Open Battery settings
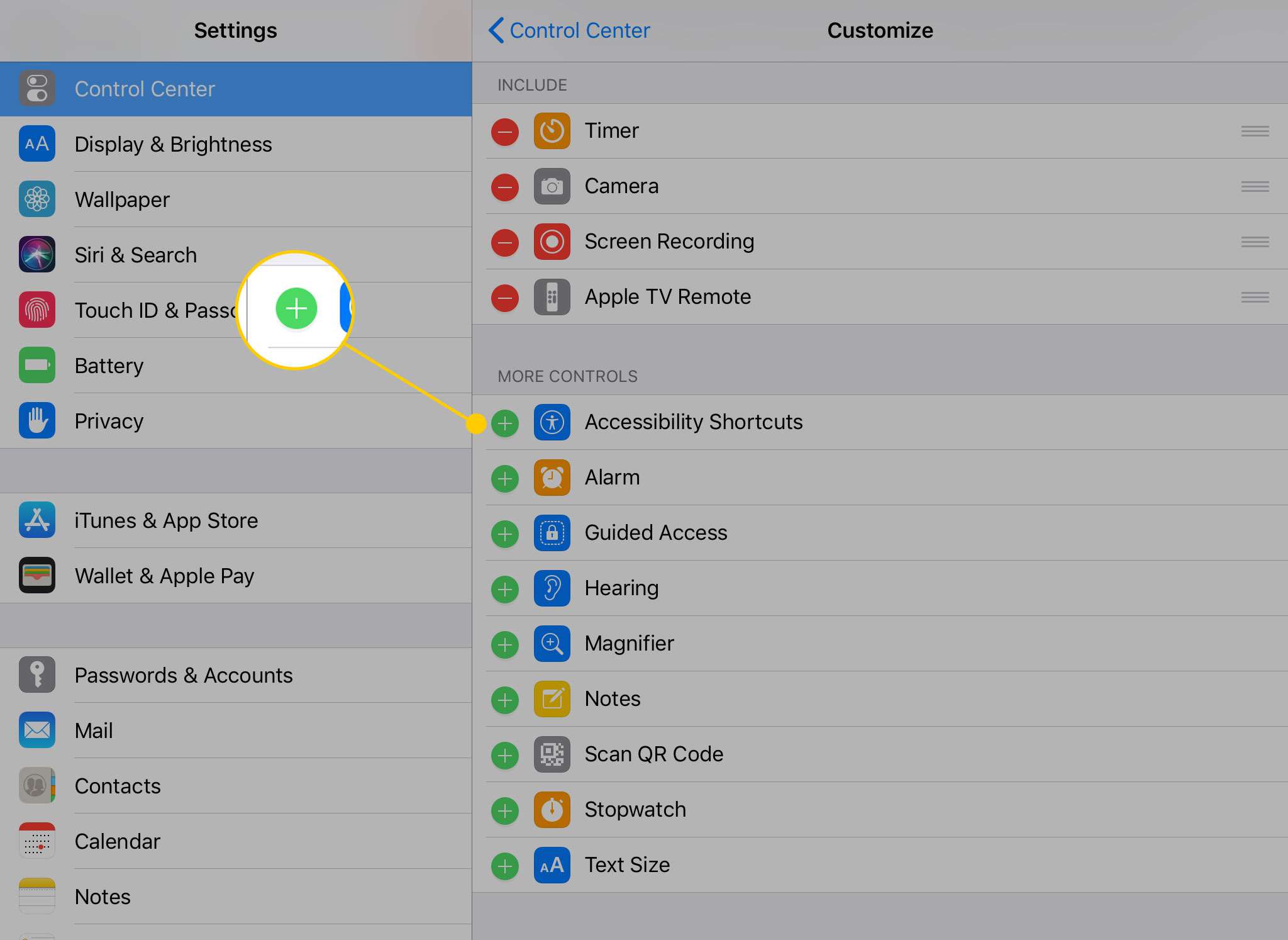 click(236, 366)
